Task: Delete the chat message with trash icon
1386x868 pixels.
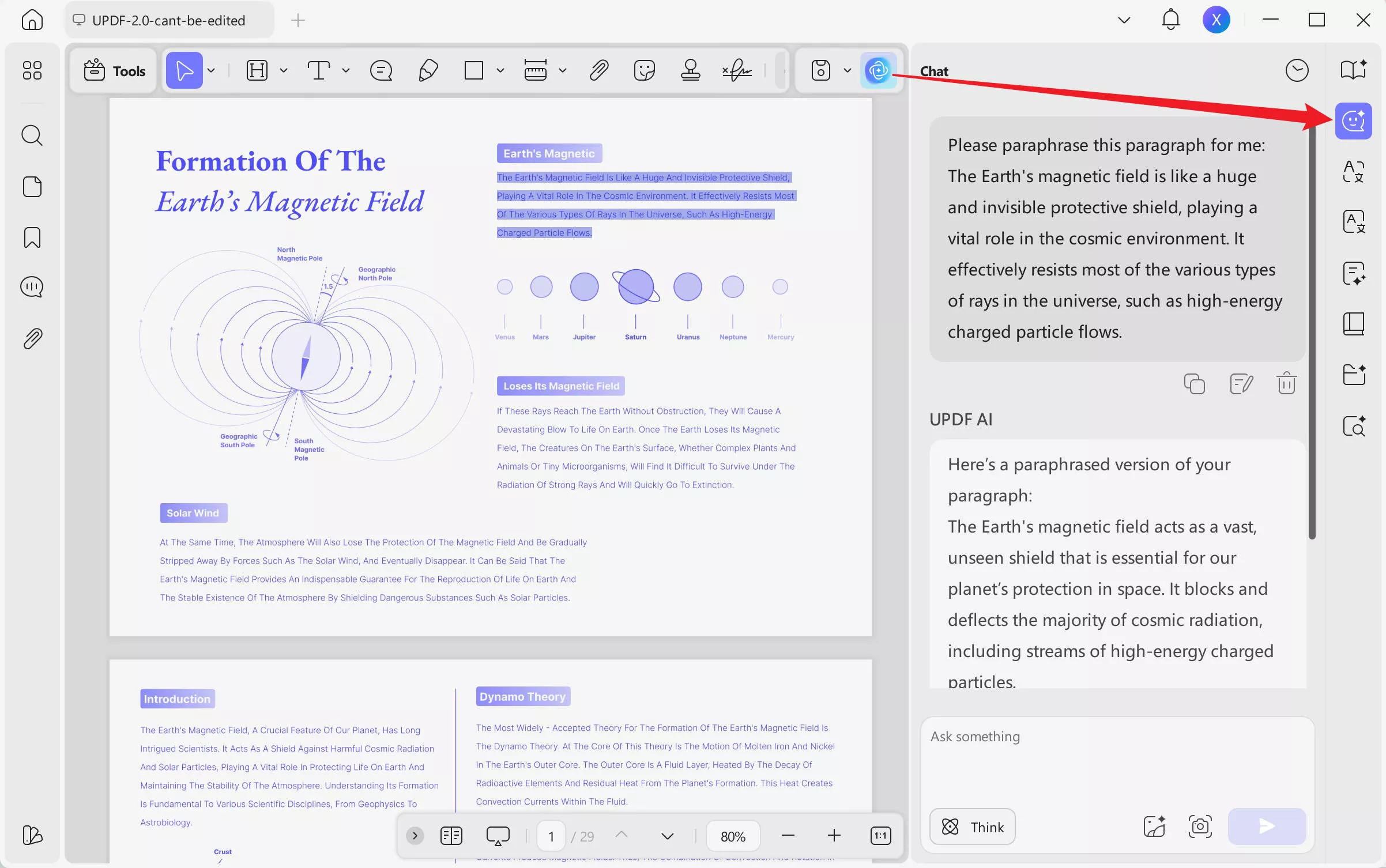Action: click(x=1286, y=383)
